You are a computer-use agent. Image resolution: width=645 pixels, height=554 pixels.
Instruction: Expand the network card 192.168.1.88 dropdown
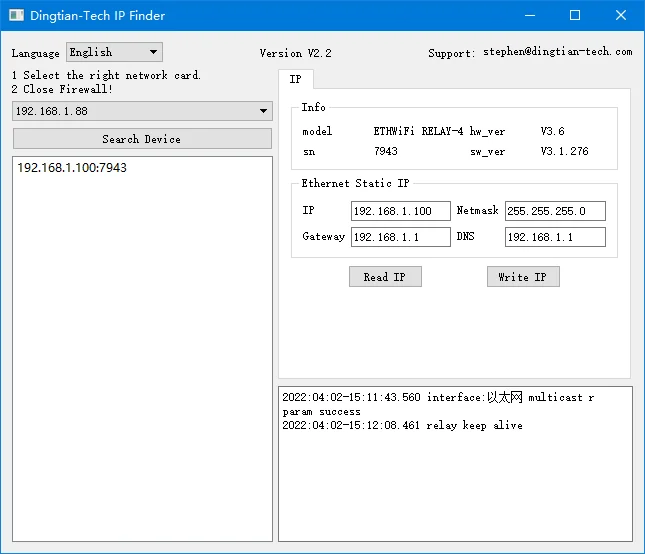[x=141, y=111]
